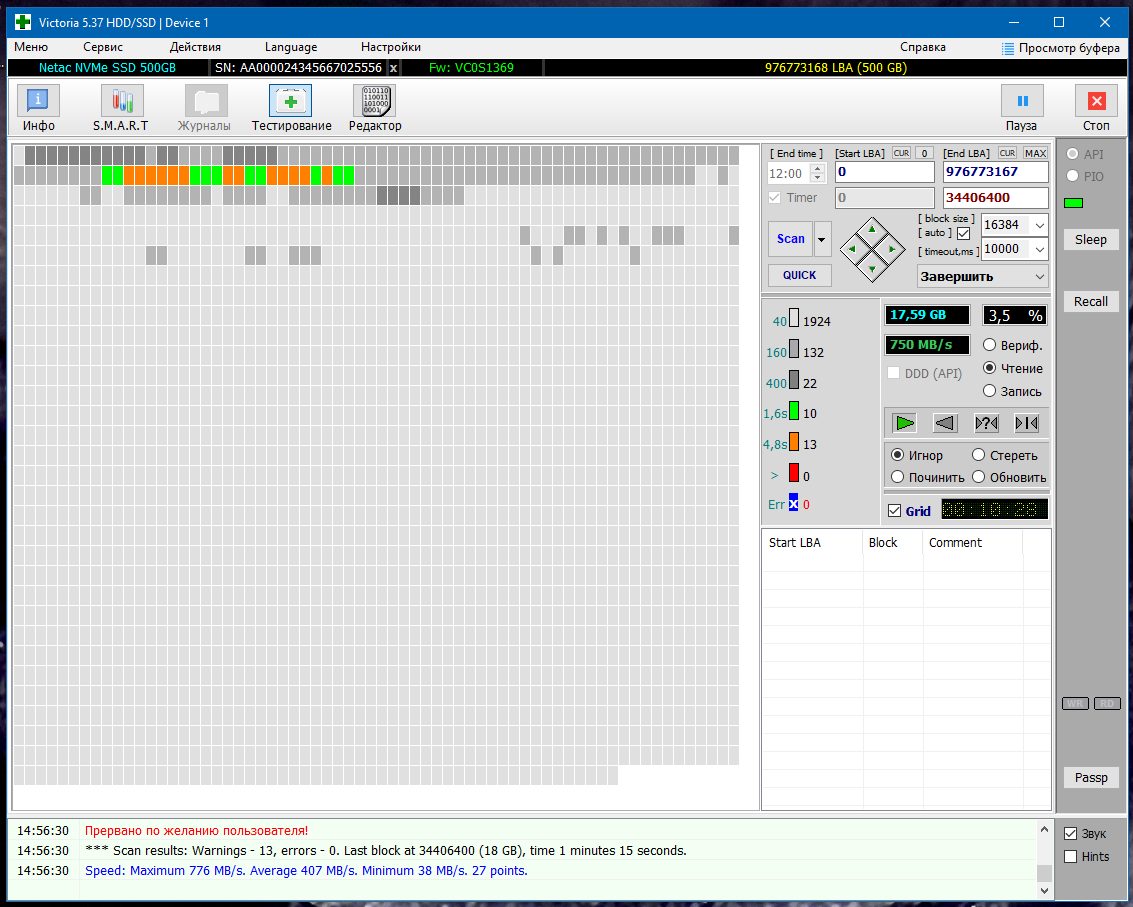Image resolution: width=1133 pixels, height=907 pixels.
Task: Open the block size 16384 dropdown
Action: (1039, 225)
